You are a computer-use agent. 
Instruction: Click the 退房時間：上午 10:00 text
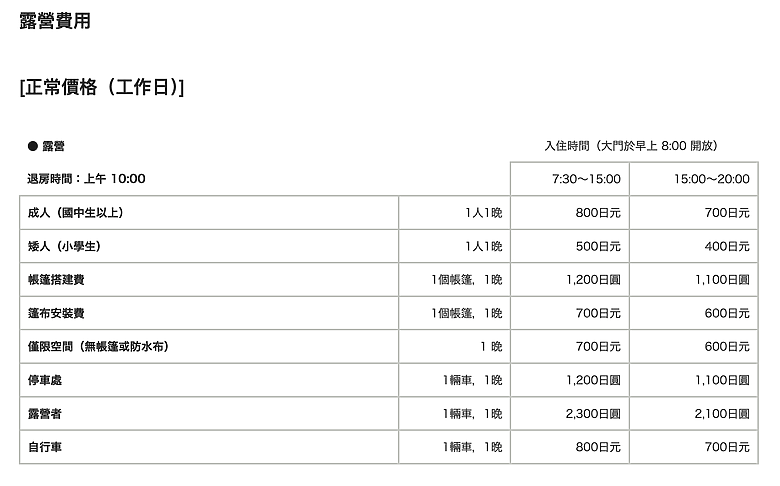[x=86, y=179]
